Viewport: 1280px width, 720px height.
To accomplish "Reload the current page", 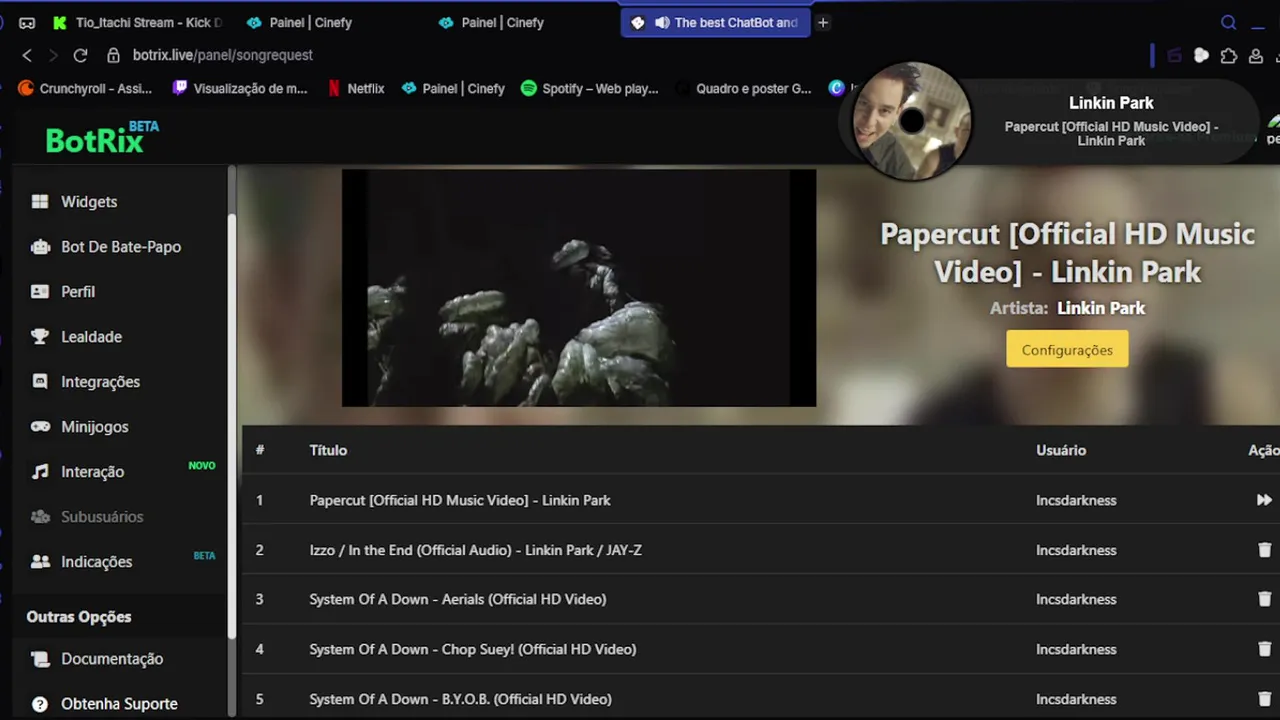I will 80,55.
